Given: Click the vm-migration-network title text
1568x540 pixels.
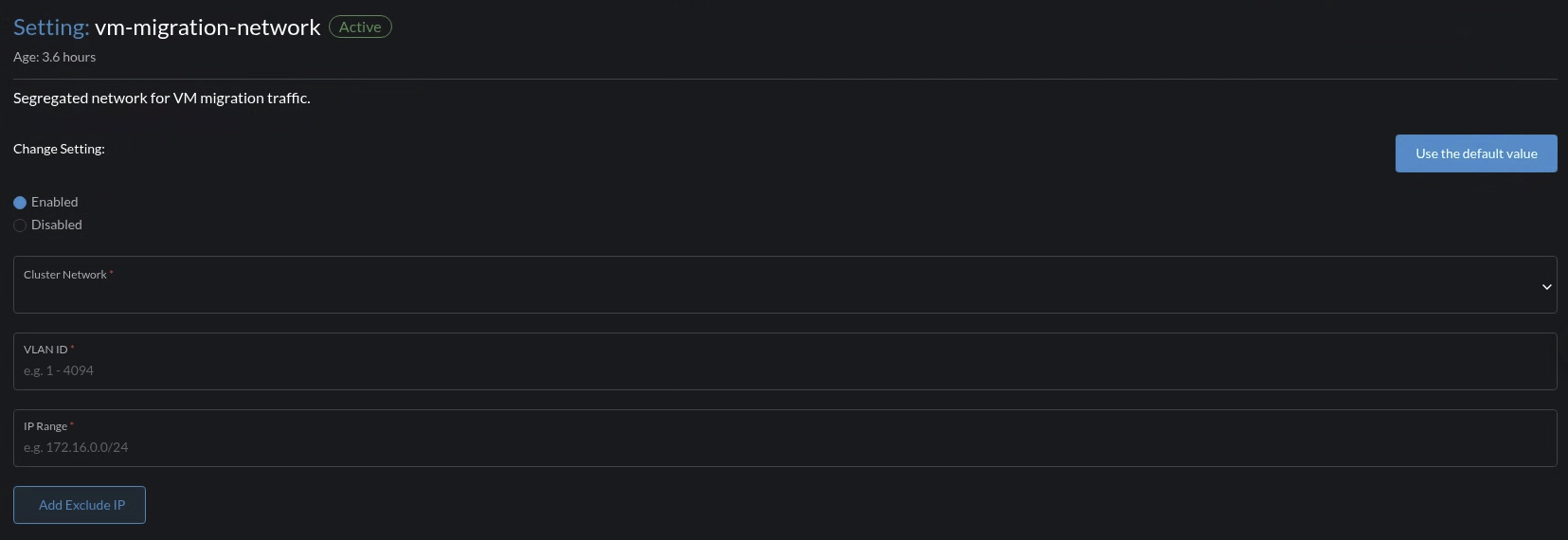Looking at the screenshot, I should (x=207, y=27).
